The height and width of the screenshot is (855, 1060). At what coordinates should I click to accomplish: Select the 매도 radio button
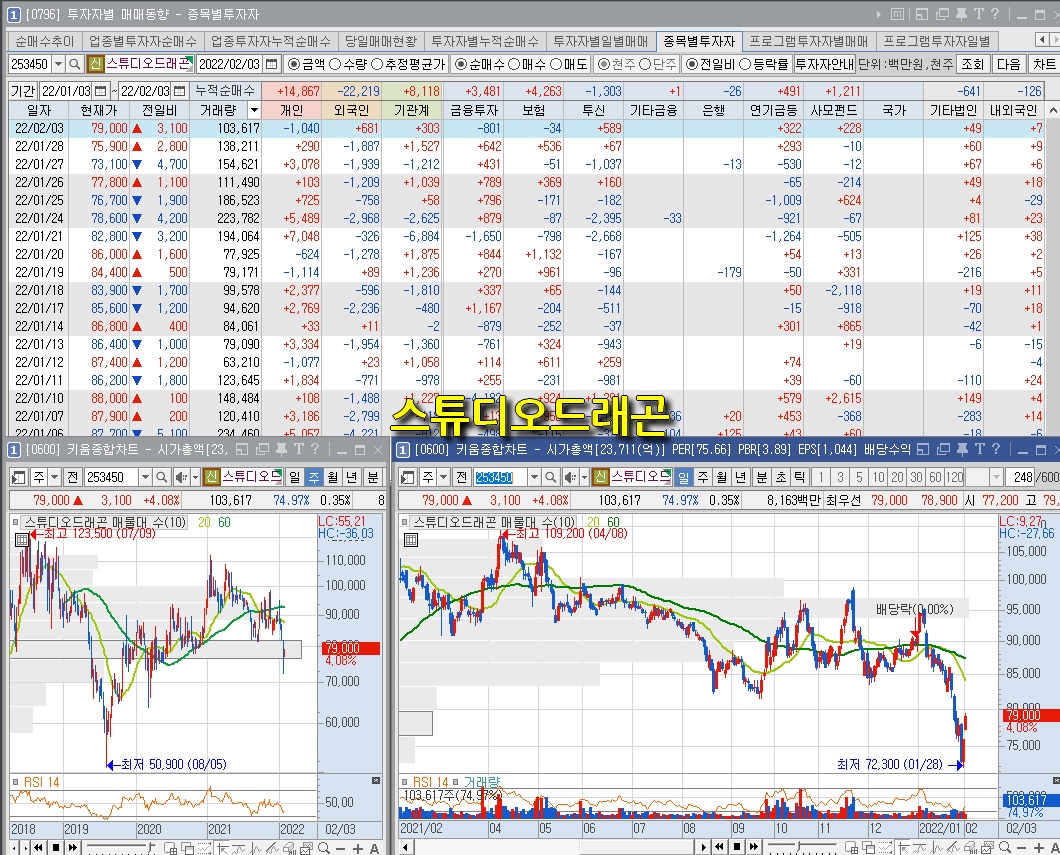coord(556,64)
